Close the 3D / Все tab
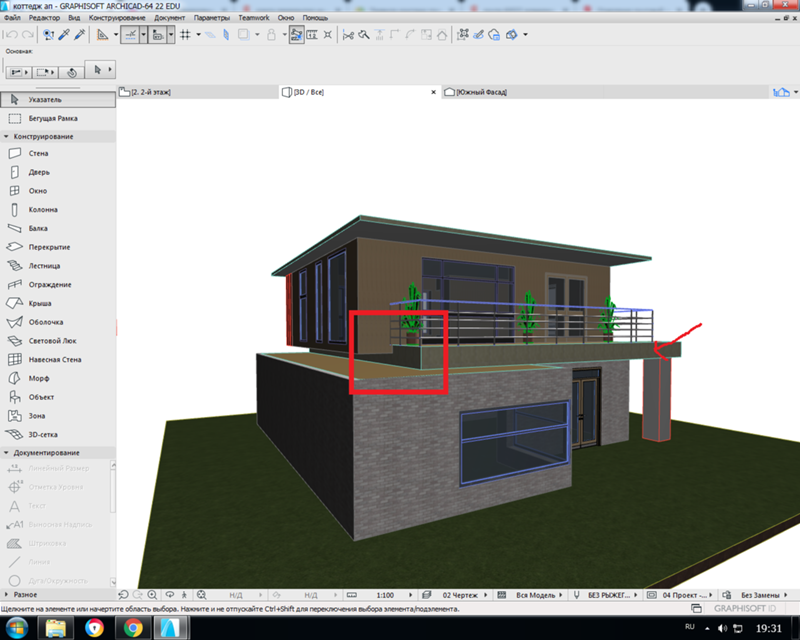Viewport: 800px width, 640px height. (x=433, y=92)
